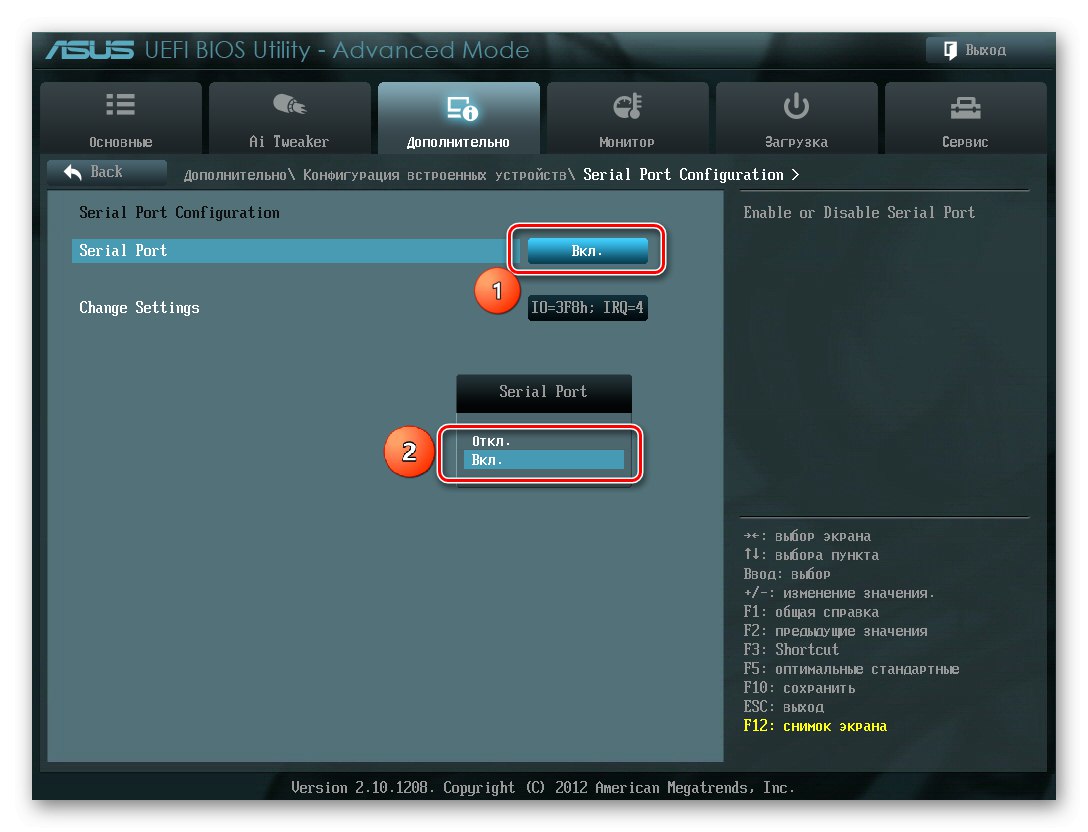
Task: Click the Дополнительно\ breadcrumb segment
Action: [239, 175]
